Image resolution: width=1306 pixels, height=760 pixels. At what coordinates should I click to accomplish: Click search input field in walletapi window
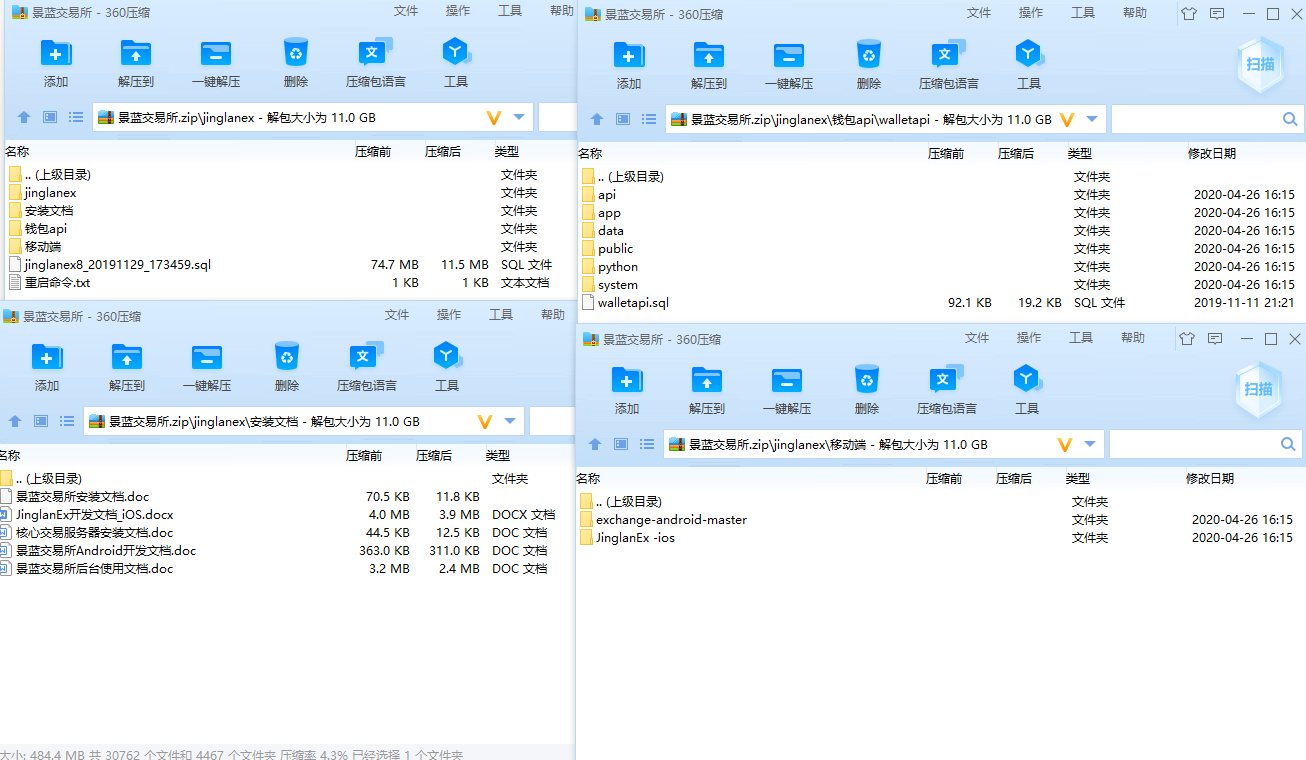coord(1196,119)
